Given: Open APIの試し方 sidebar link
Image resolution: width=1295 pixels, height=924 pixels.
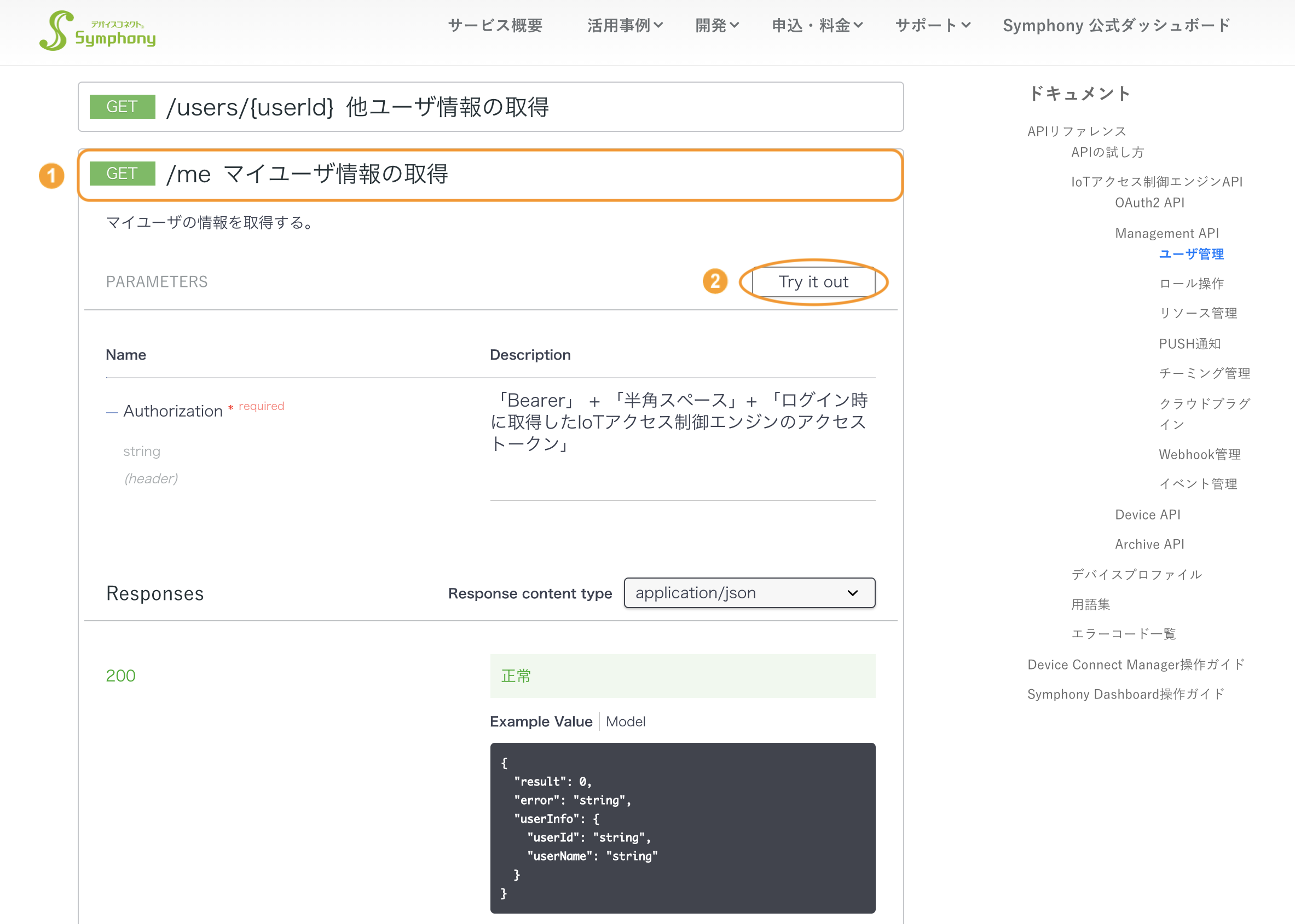Looking at the screenshot, I should (1107, 152).
